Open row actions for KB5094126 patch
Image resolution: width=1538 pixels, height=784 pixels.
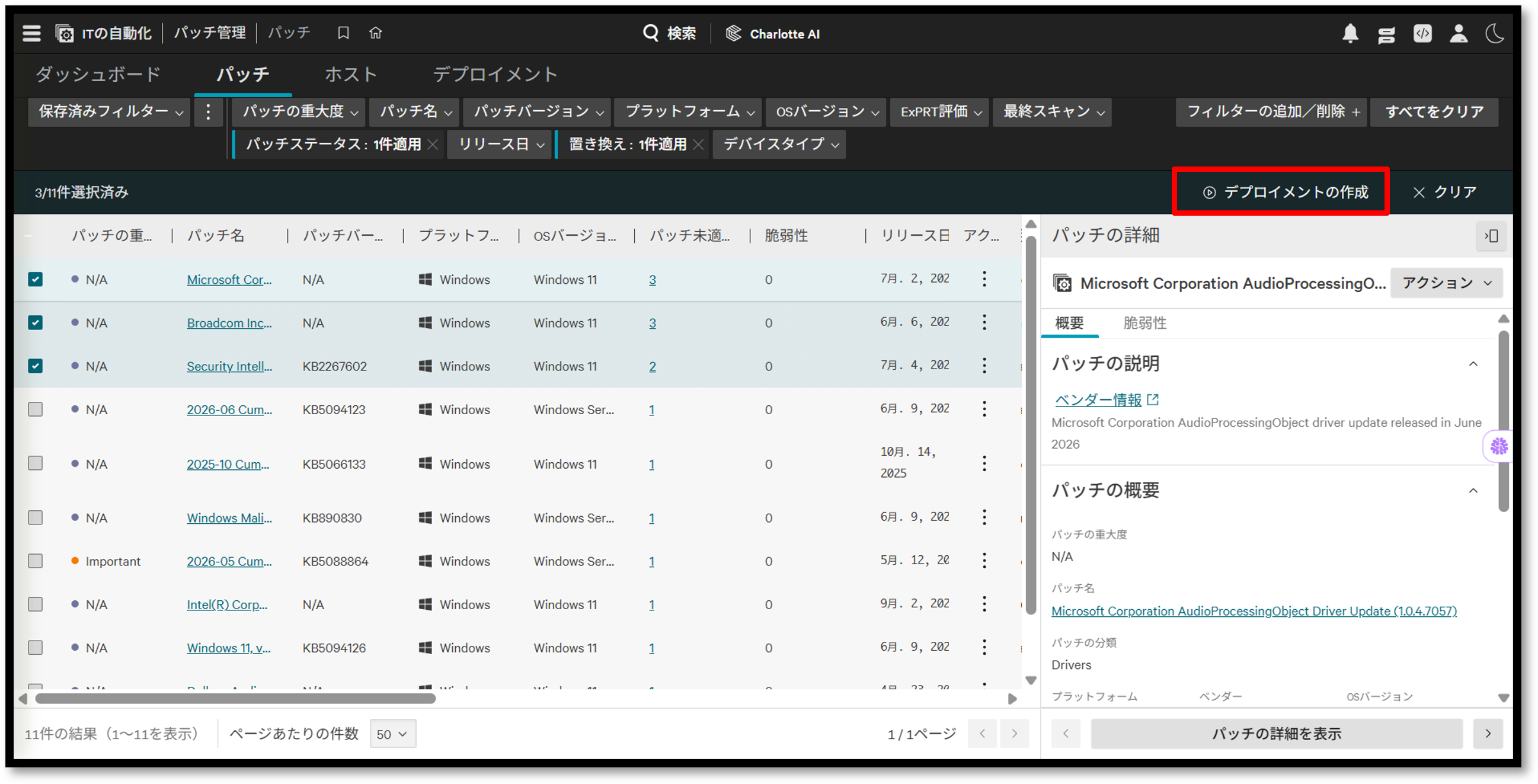coord(984,647)
